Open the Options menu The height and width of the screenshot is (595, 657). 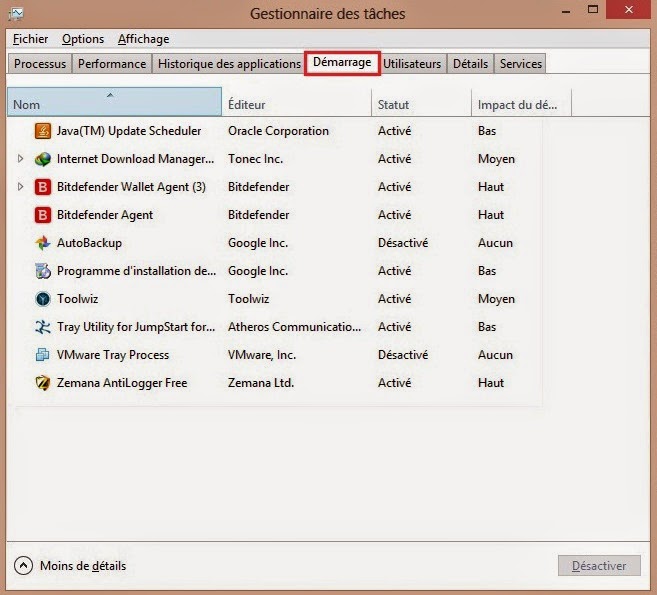pyautogui.click(x=83, y=39)
